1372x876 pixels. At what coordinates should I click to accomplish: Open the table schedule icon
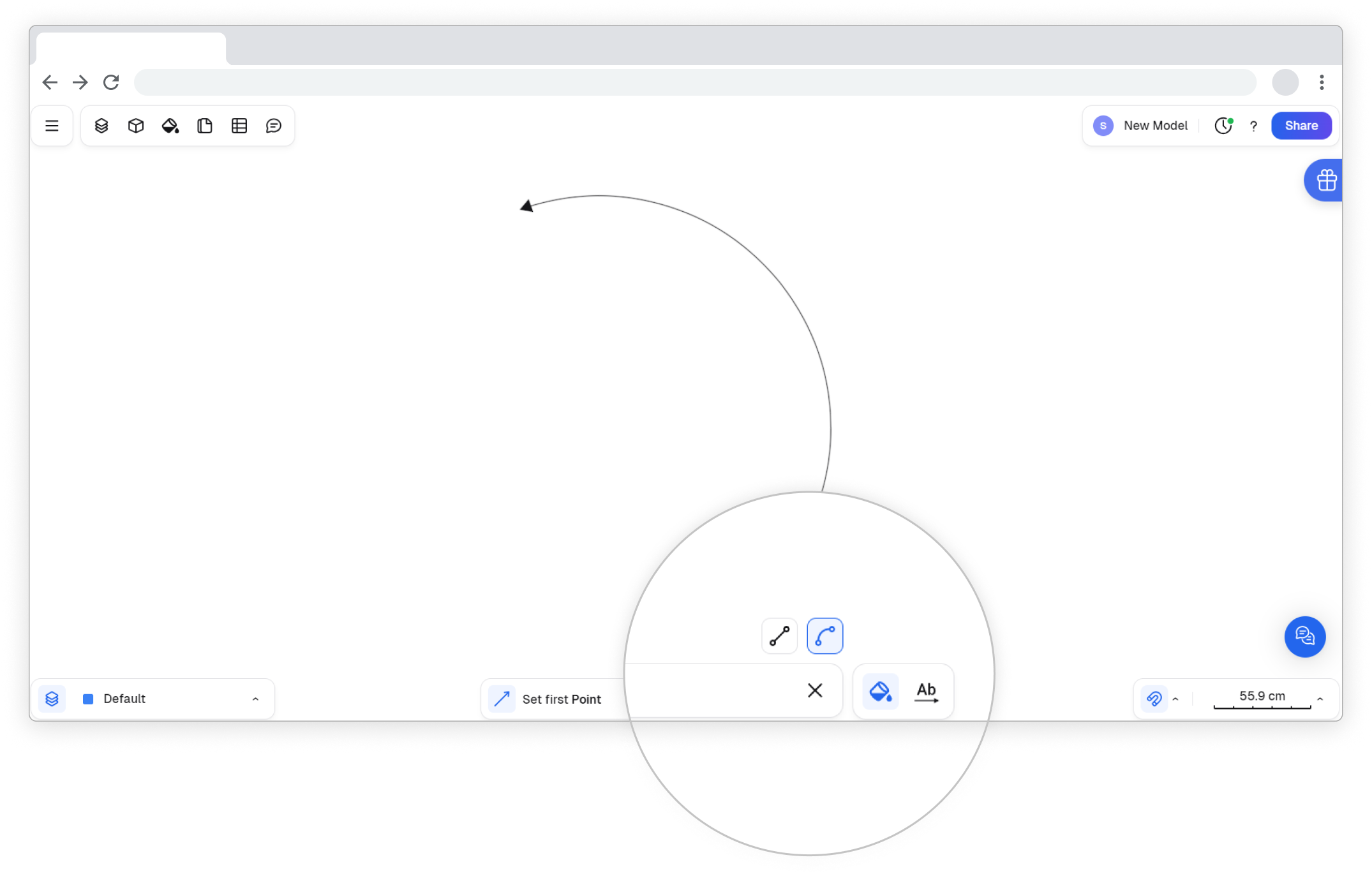click(239, 126)
